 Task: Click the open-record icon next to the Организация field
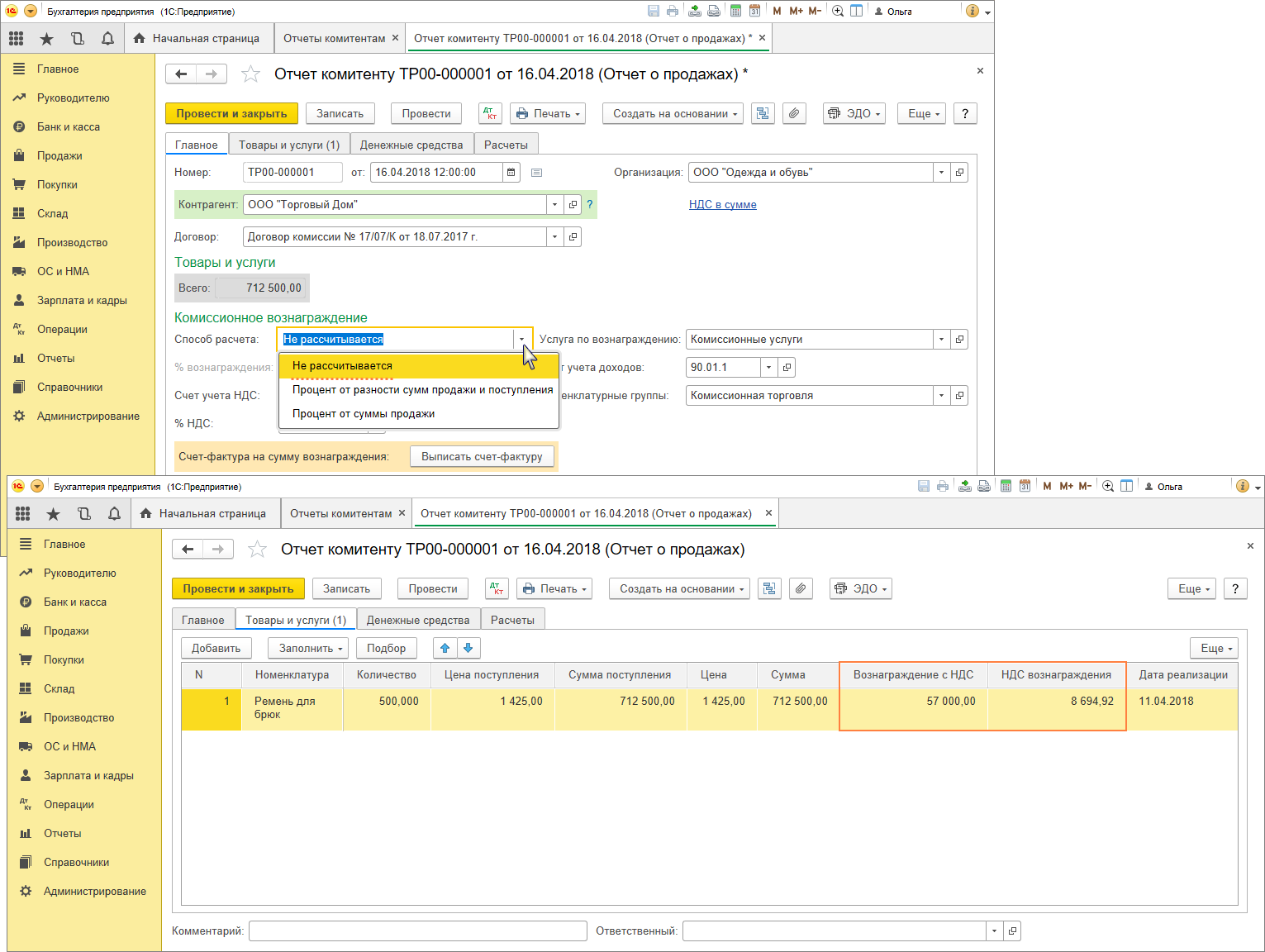[959, 173]
